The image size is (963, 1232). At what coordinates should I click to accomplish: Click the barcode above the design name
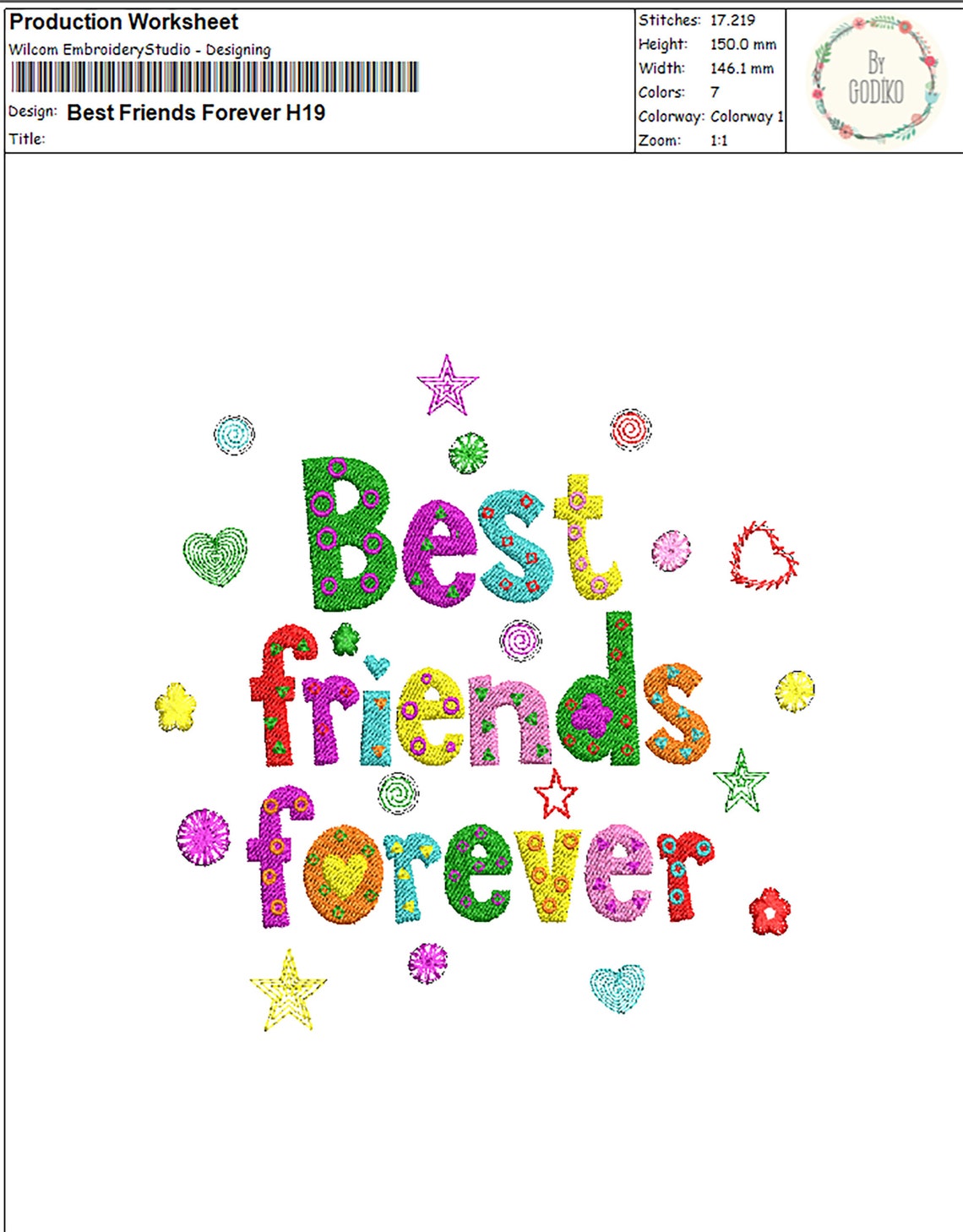click(215, 79)
